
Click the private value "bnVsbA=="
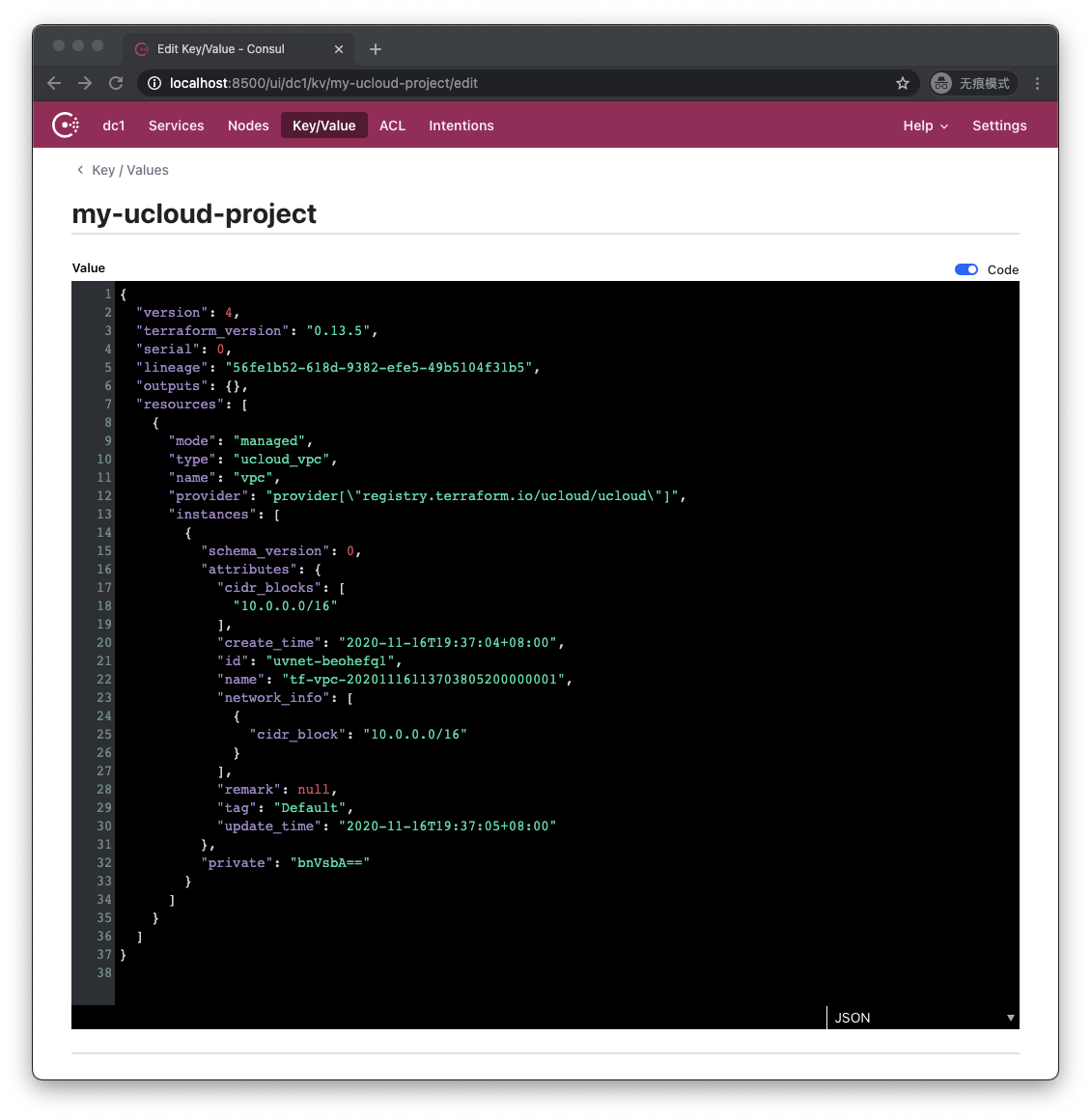[330, 863]
